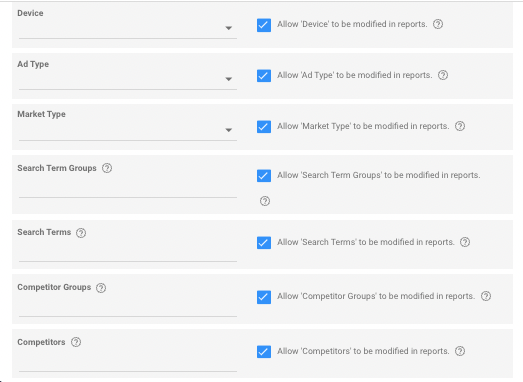Image resolution: width=523 pixels, height=382 pixels.
Task: Click help icon next to Market Type modify option
Action: pyautogui.click(x=460, y=126)
